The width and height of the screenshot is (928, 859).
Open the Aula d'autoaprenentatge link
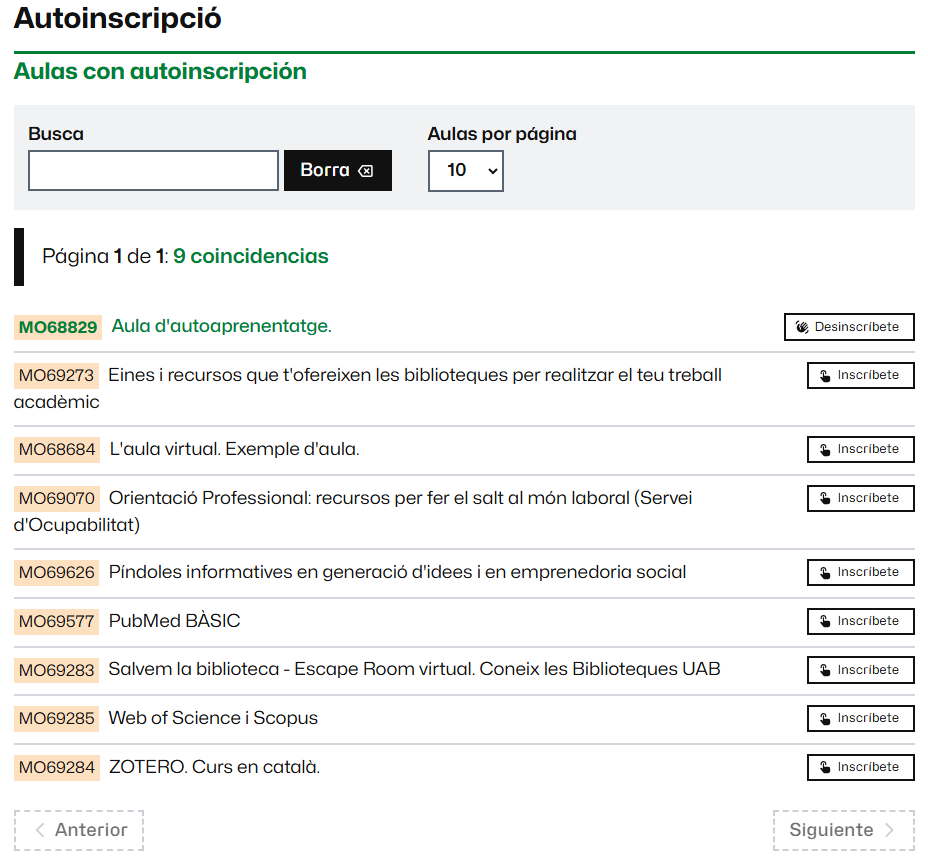[x=221, y=326]
